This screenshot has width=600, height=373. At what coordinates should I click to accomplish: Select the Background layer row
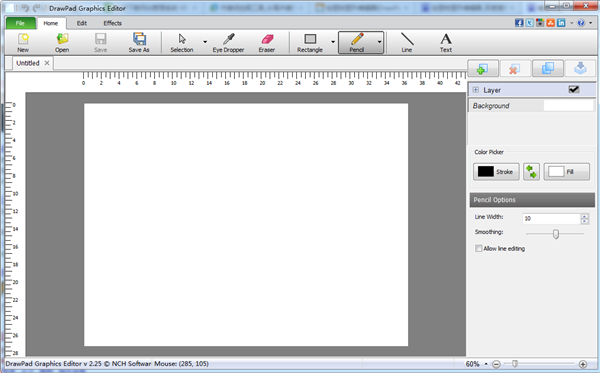[531, 106]
